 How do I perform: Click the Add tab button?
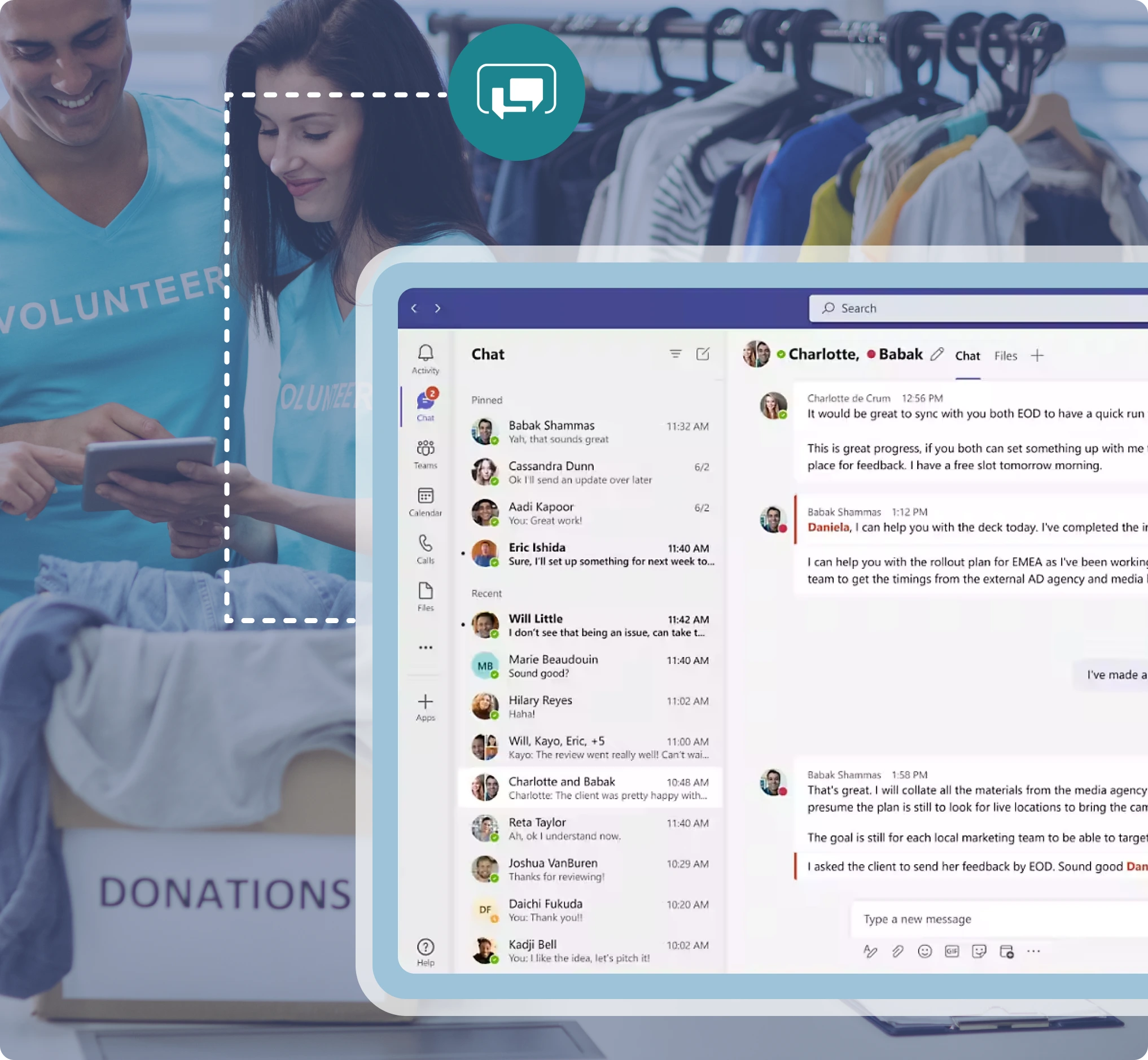coord(1040,356)
